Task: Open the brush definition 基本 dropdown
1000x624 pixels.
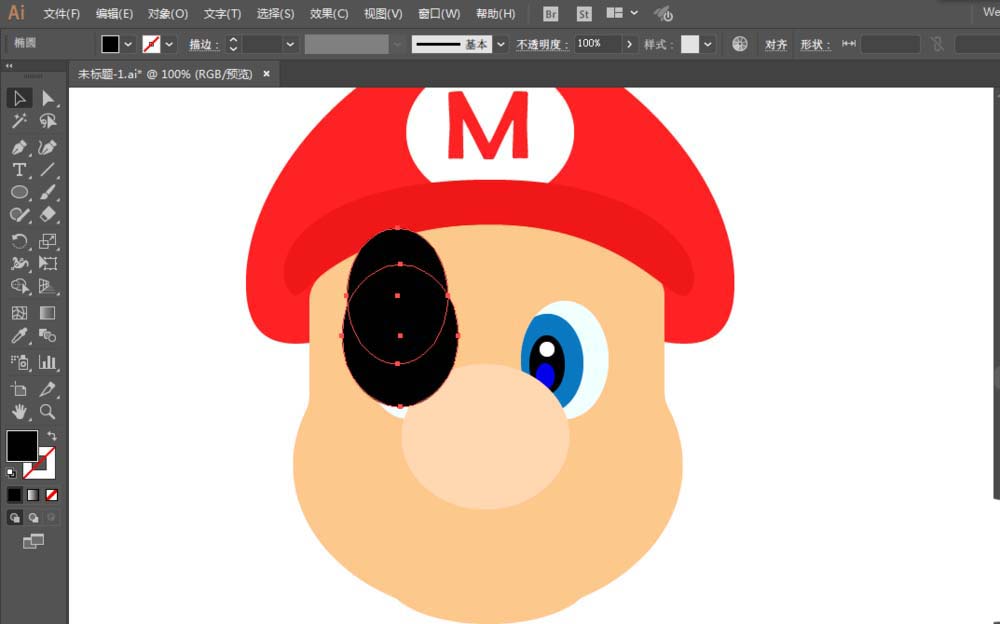Action: (x=501, y=44)
